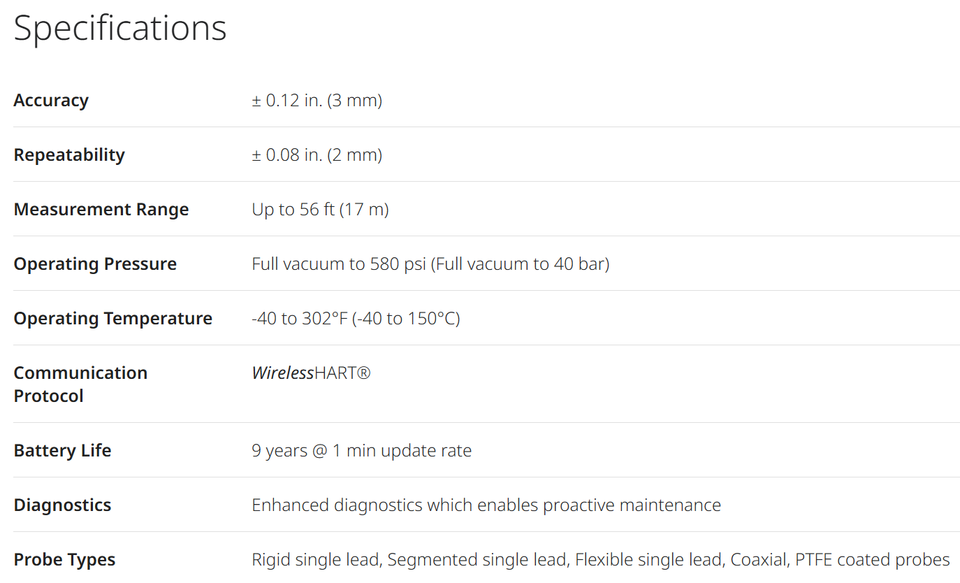Click the 9 years @ 1 min update rate text
The image size is (960, 583).
pos(361,451)
